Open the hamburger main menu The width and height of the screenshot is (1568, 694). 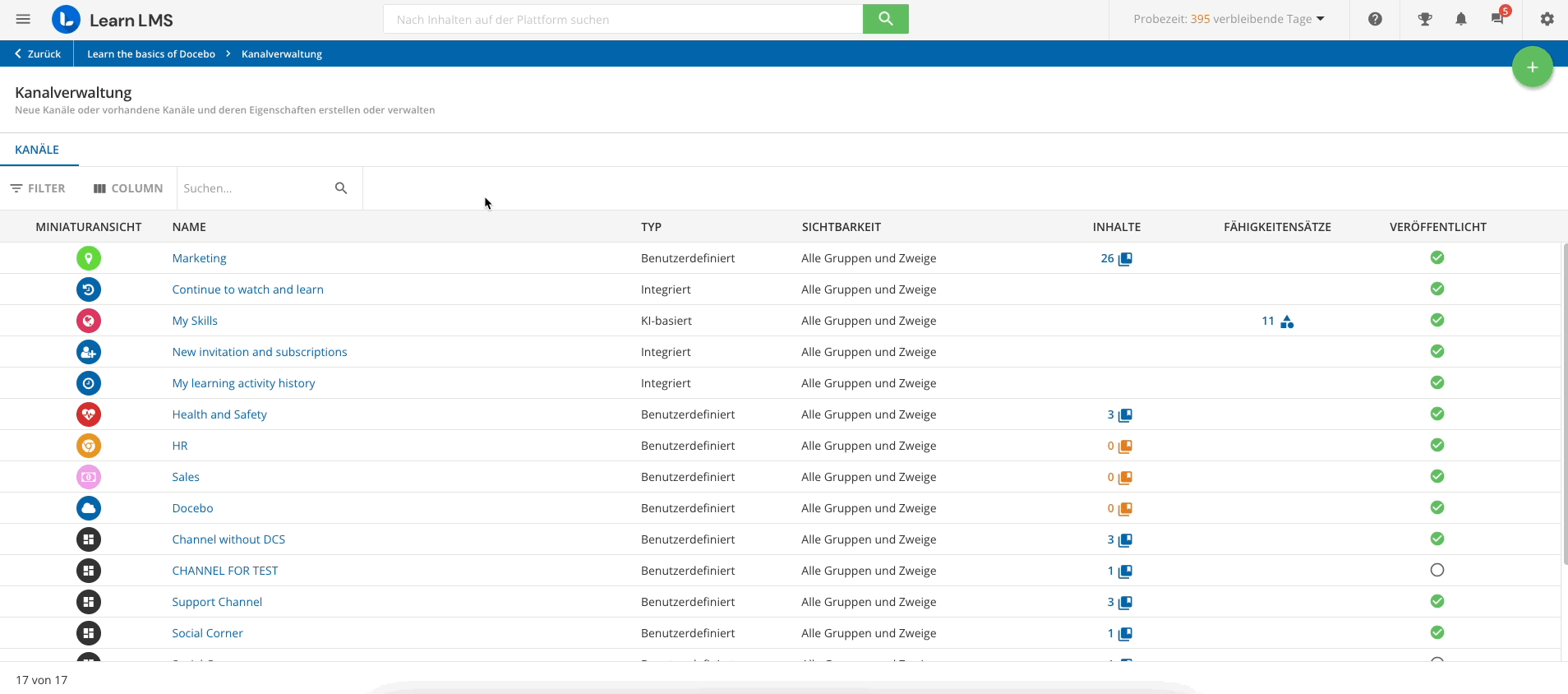tap(23, 20)
